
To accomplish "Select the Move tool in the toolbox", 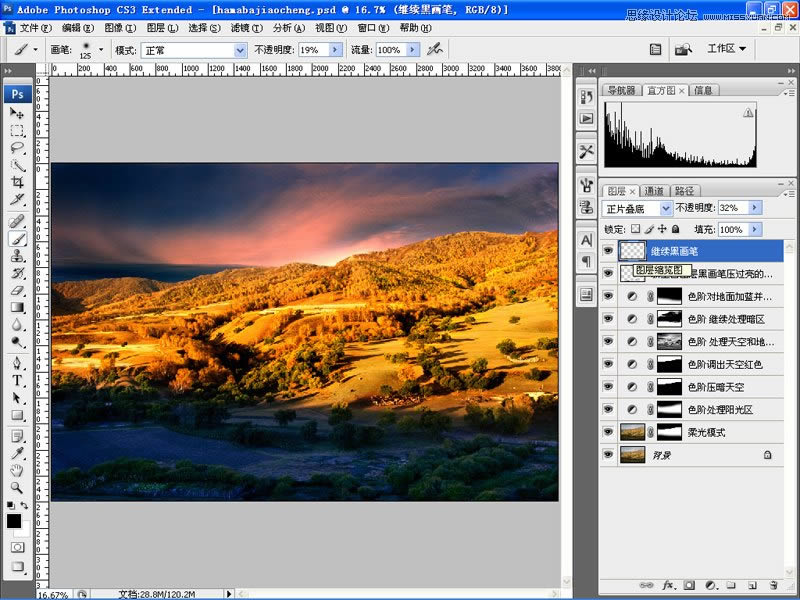I will pyautogui.click(x=17, y=114).
